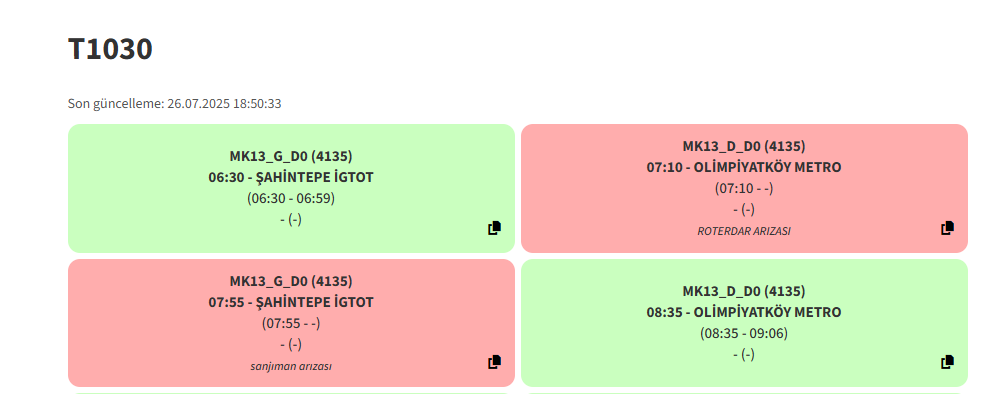Click the ROTERDAR ARIZASI note
The width and height of the screenshot is (994, 394).
click(x=744, y=231)
